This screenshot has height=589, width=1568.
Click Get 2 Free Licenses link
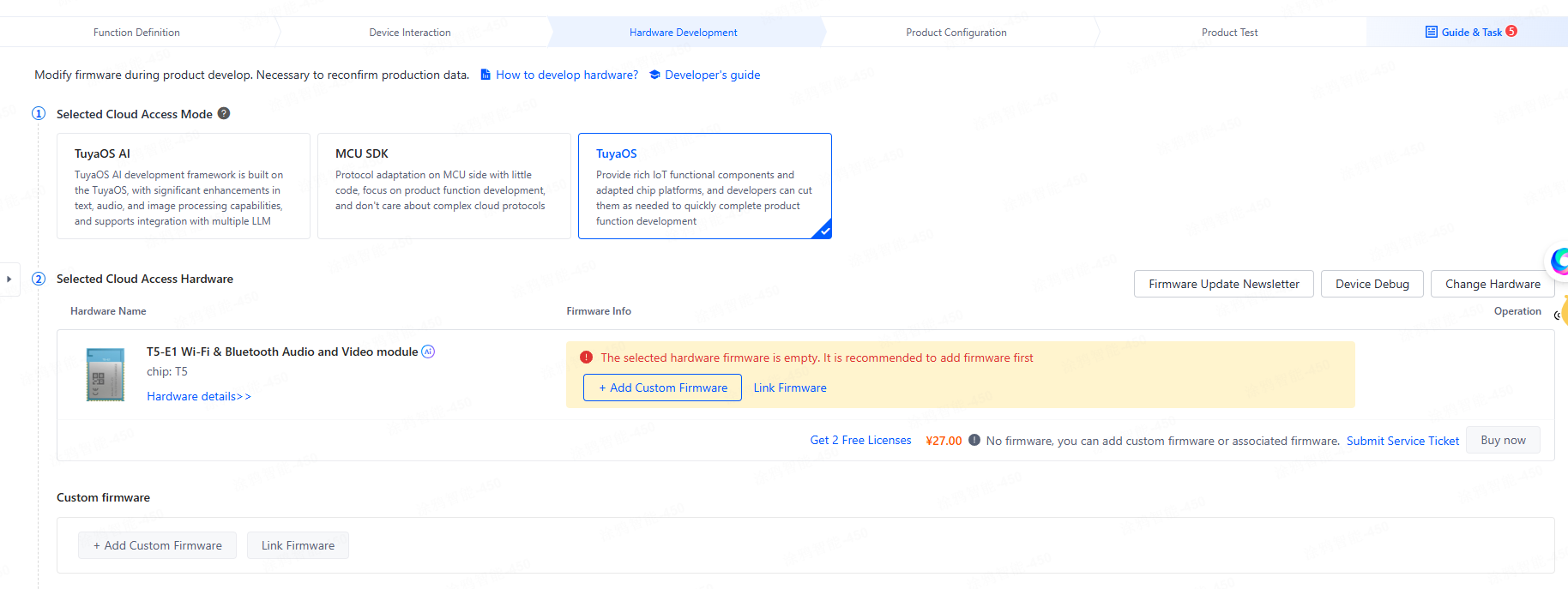(x=860, y=440)
